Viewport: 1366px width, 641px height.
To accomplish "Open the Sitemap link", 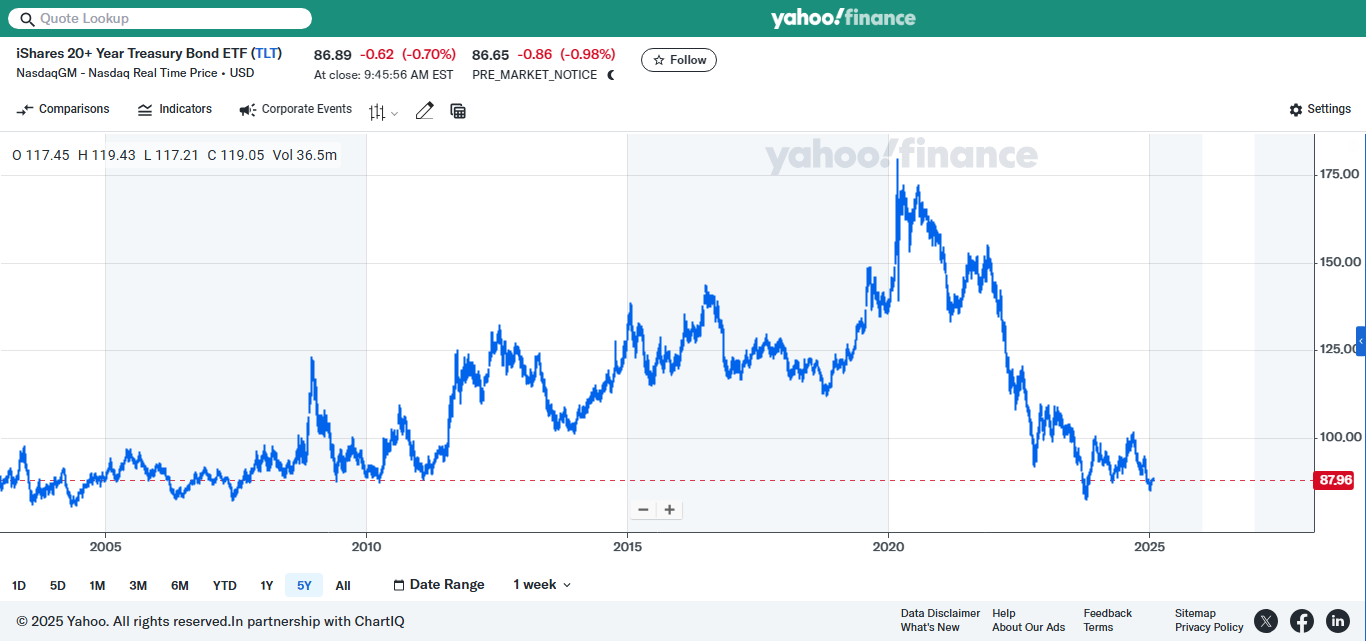I will click(x=1195, y=614).
